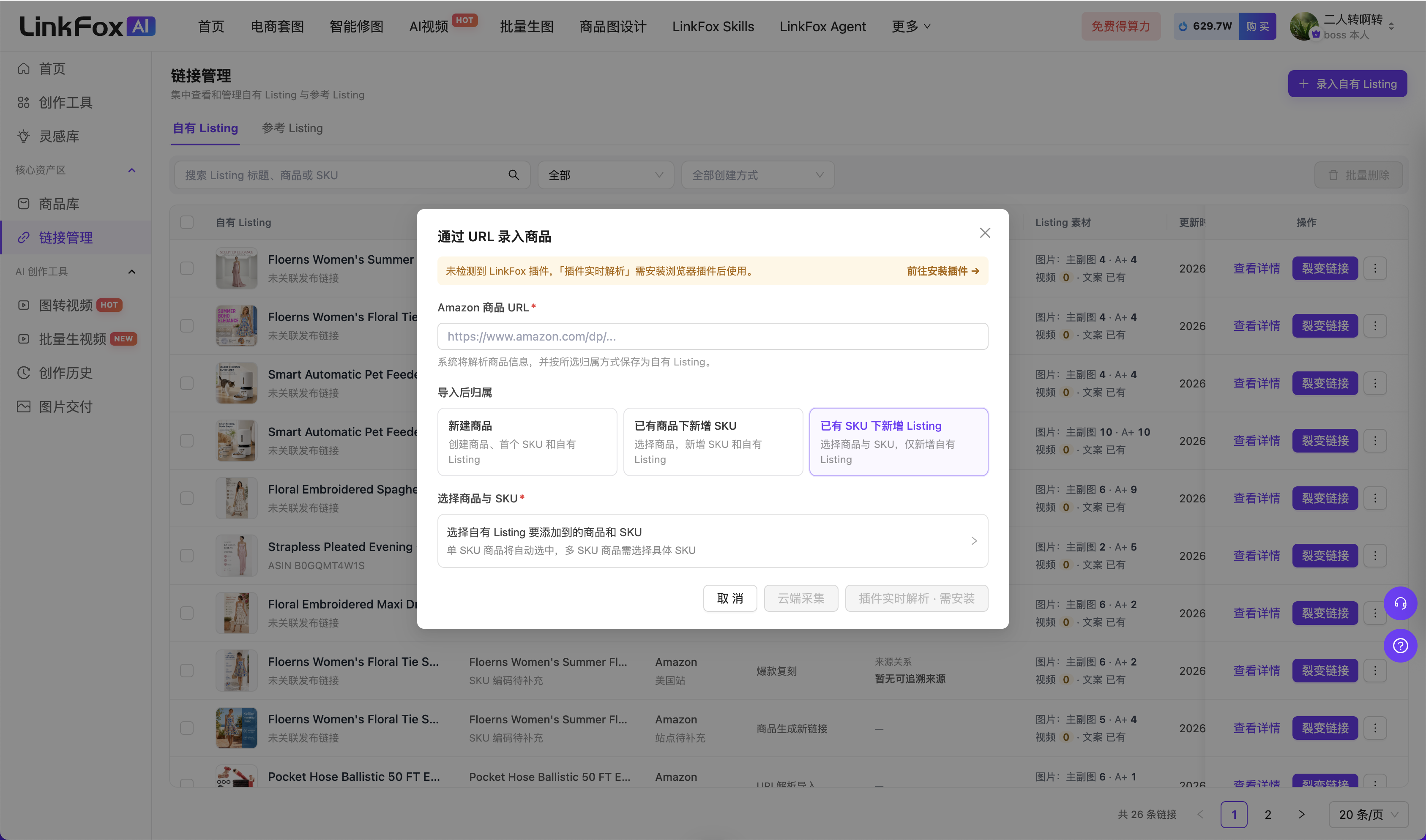Open the 选择商品与 SKU selector
This screenshot has width=1426, height=840.
click(x=713, y=540)
